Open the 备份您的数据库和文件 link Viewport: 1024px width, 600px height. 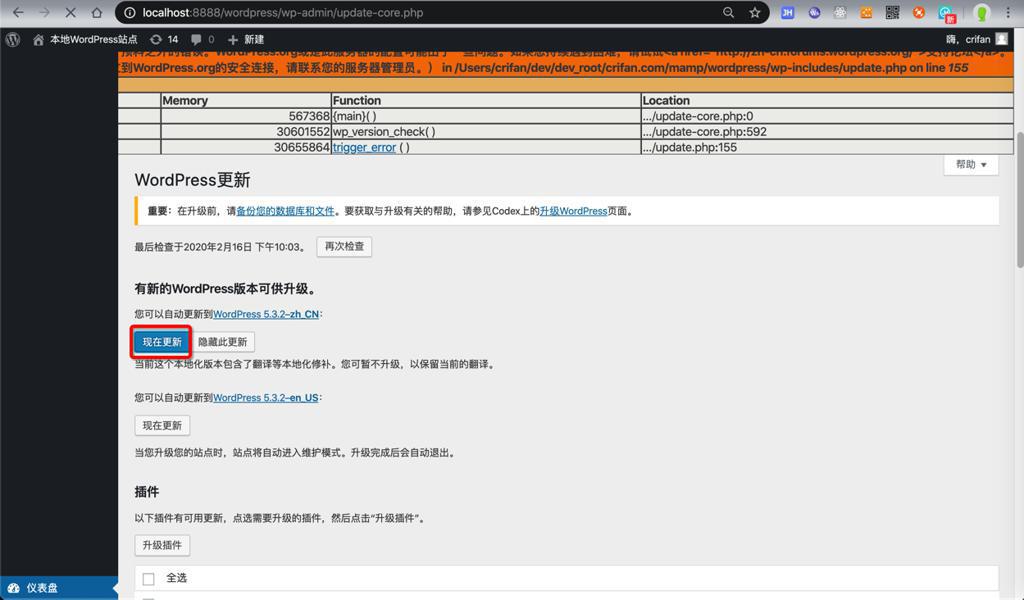coord(285,211)
